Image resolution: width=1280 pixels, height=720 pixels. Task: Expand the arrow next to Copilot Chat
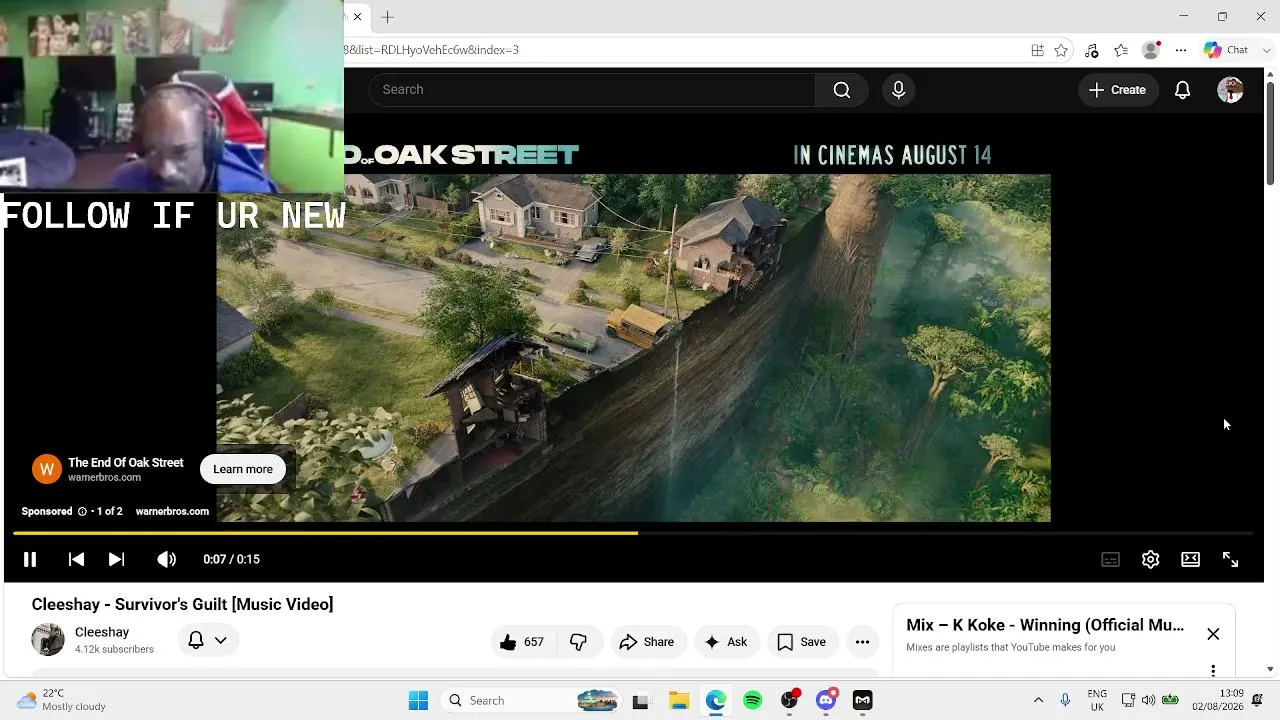pyautogui.click(x=1266, y=50)
